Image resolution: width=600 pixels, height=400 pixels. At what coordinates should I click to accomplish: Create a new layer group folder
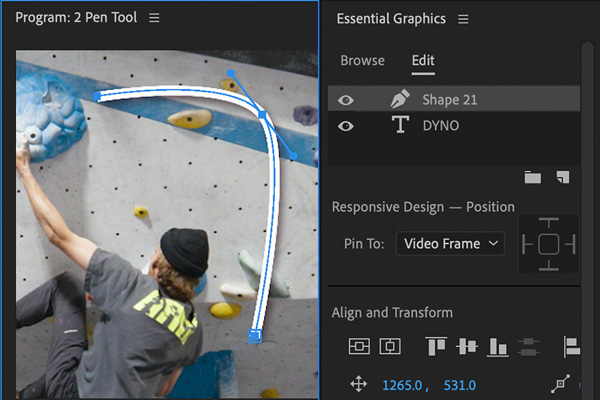point(532,177)
